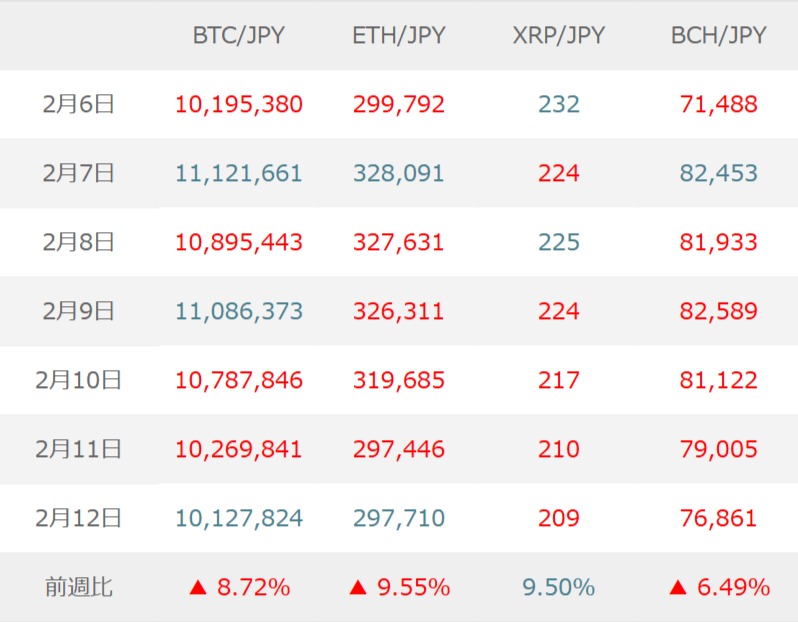The width and height of the screenshot is (798, 622).
Task: Click the red triangle beside 9.55%
Action: click(358, 588)
